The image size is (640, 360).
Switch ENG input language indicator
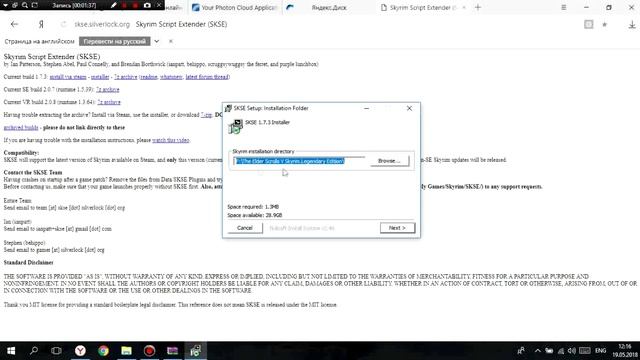[x=600, y=351]
